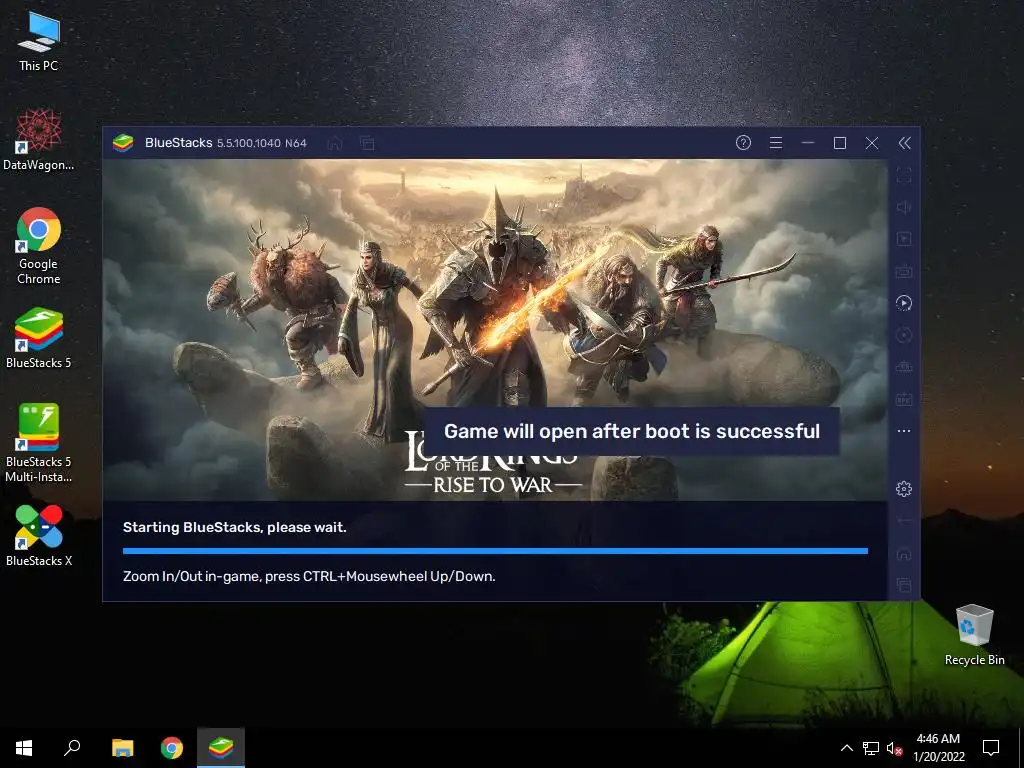The width and height of the screenshot is (1024, 768).
Task: Click the network icon in system tray
Action: pos(871,748)
